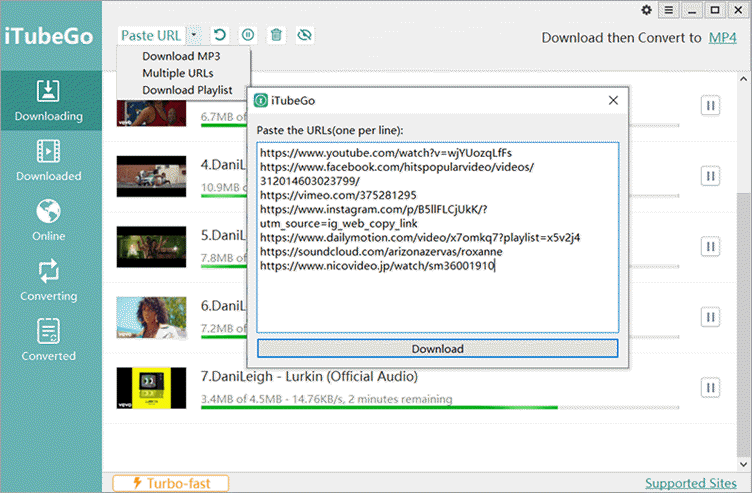Click the instagram.com URL line in dialog
The image size is (752, 493).
[374, 216]
